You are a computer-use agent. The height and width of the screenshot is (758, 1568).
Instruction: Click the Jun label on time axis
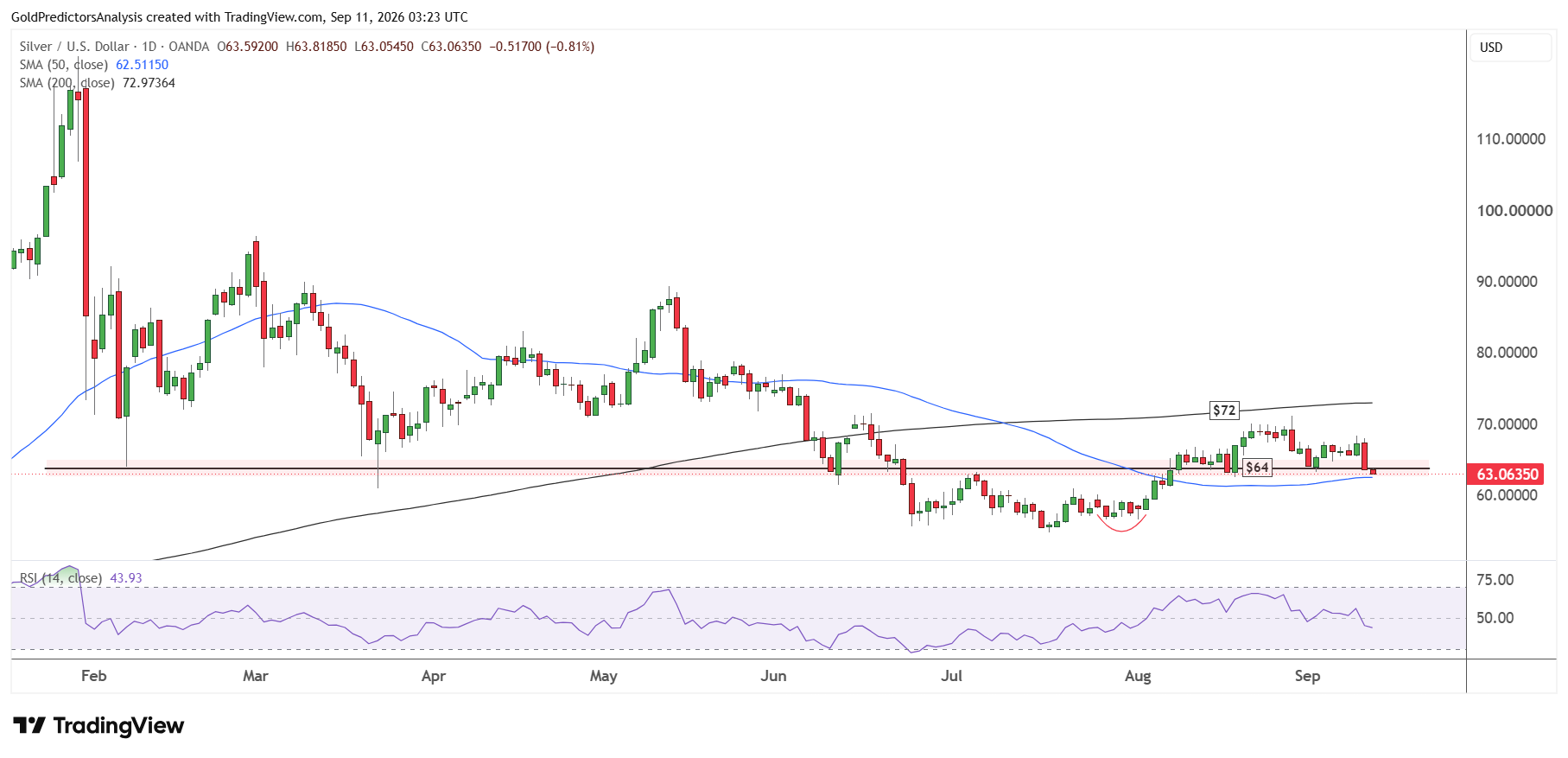pos(773,676)
